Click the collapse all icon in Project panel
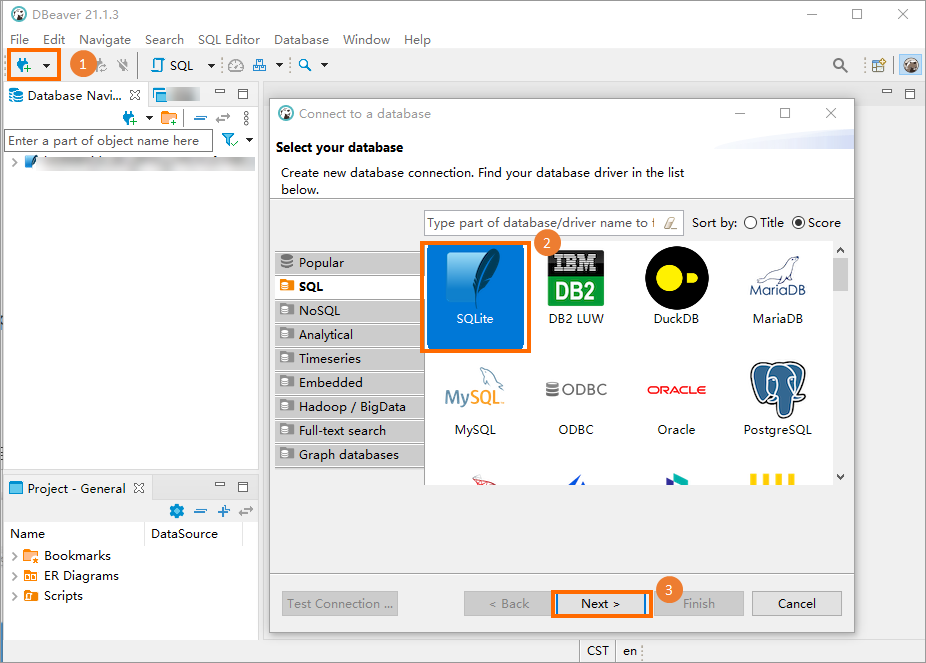 201,511
